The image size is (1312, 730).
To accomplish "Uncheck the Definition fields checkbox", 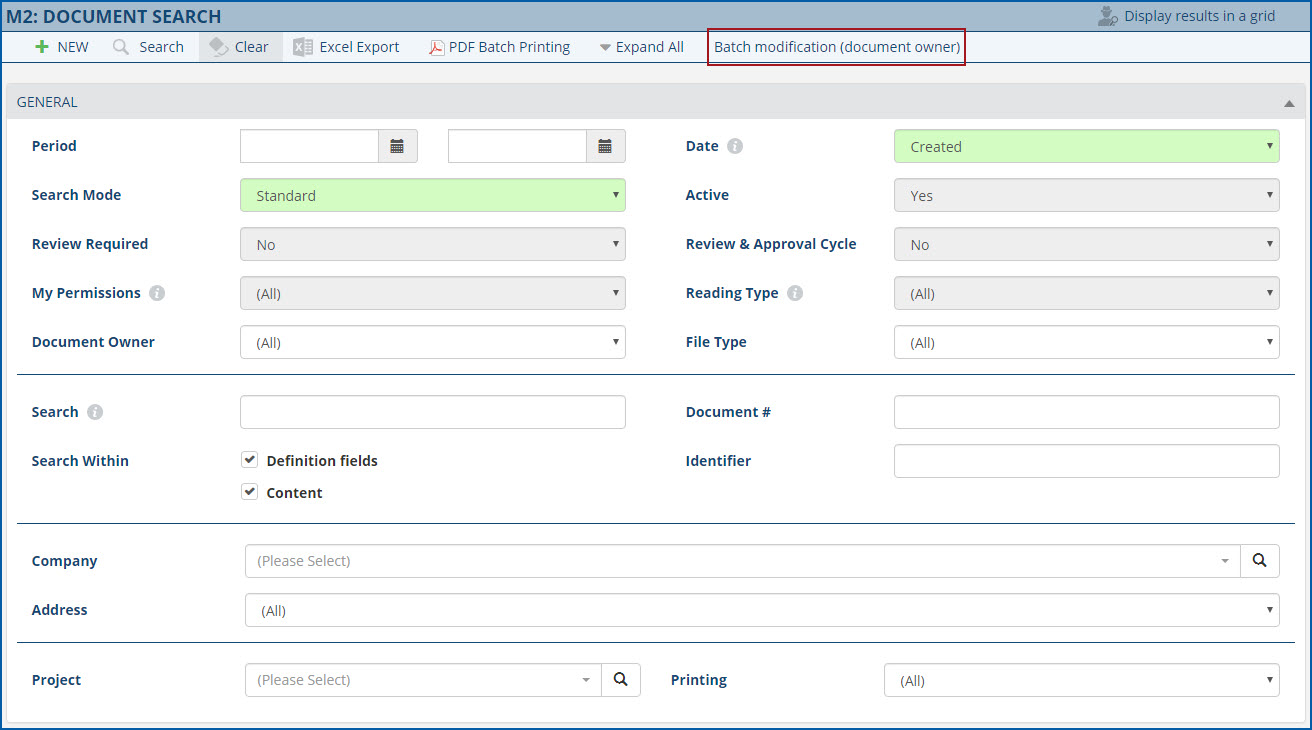I will tap(250, 460).
